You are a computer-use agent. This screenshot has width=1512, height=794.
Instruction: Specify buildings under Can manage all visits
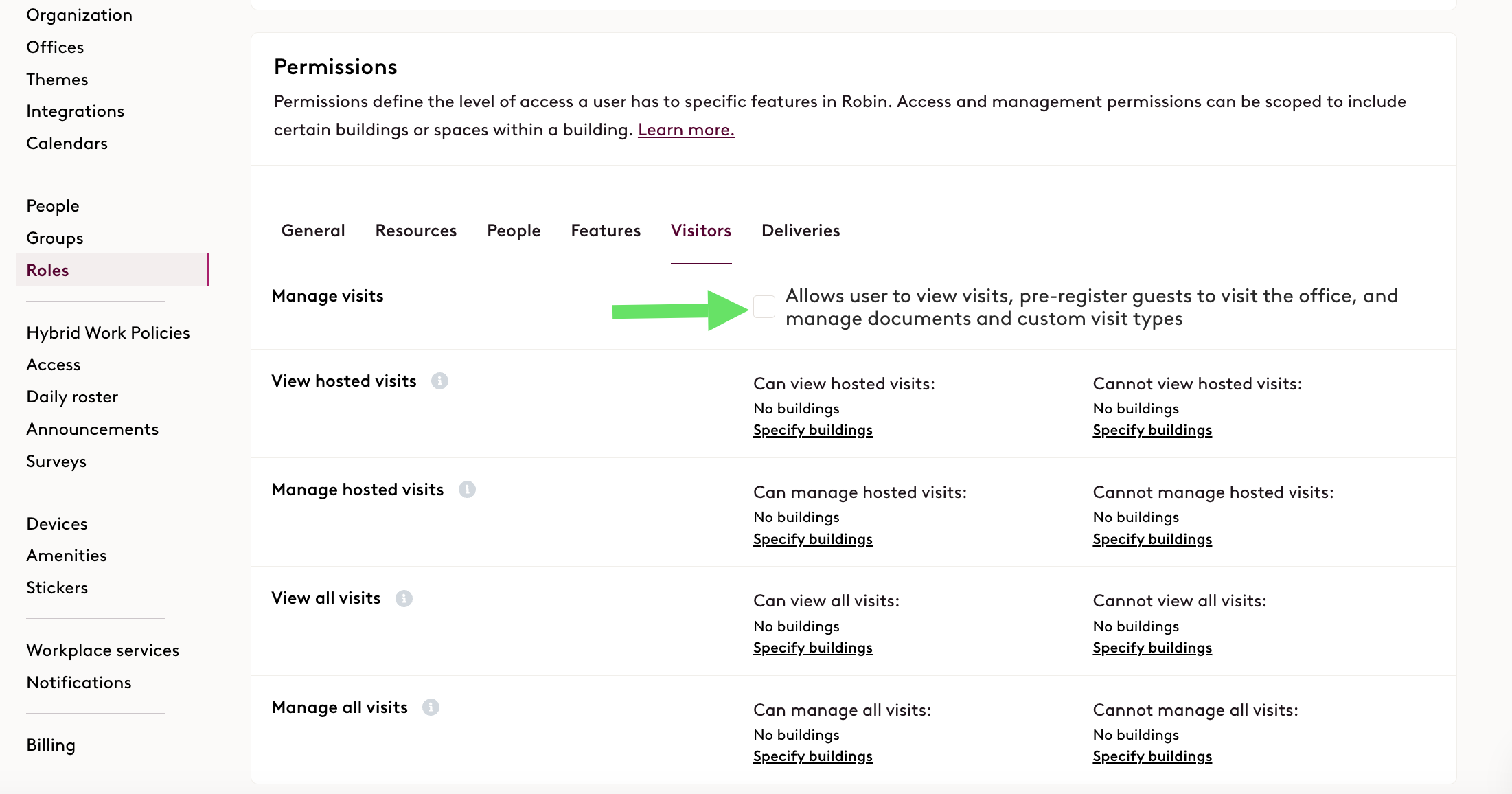point(813,756)
